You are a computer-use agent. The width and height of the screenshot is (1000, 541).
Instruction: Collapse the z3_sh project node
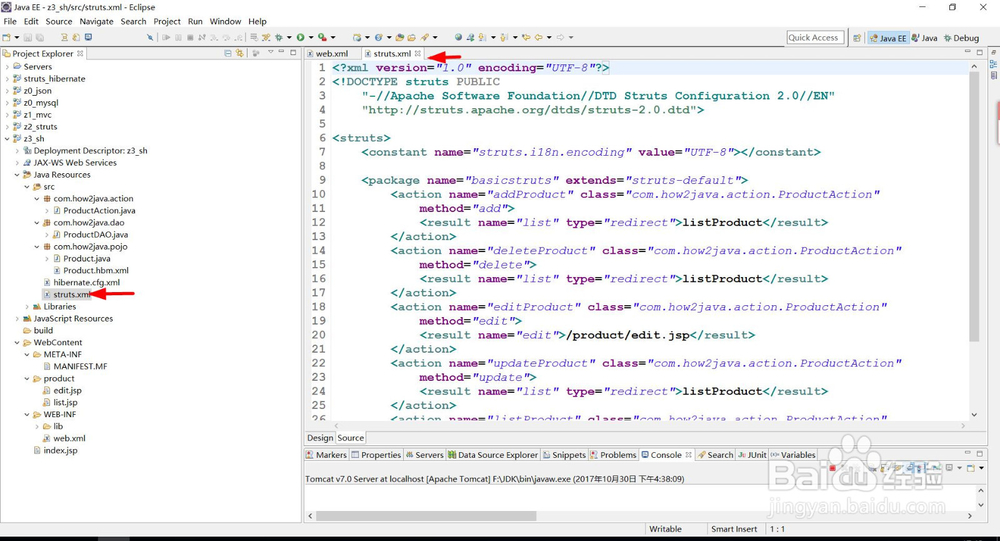7,138
